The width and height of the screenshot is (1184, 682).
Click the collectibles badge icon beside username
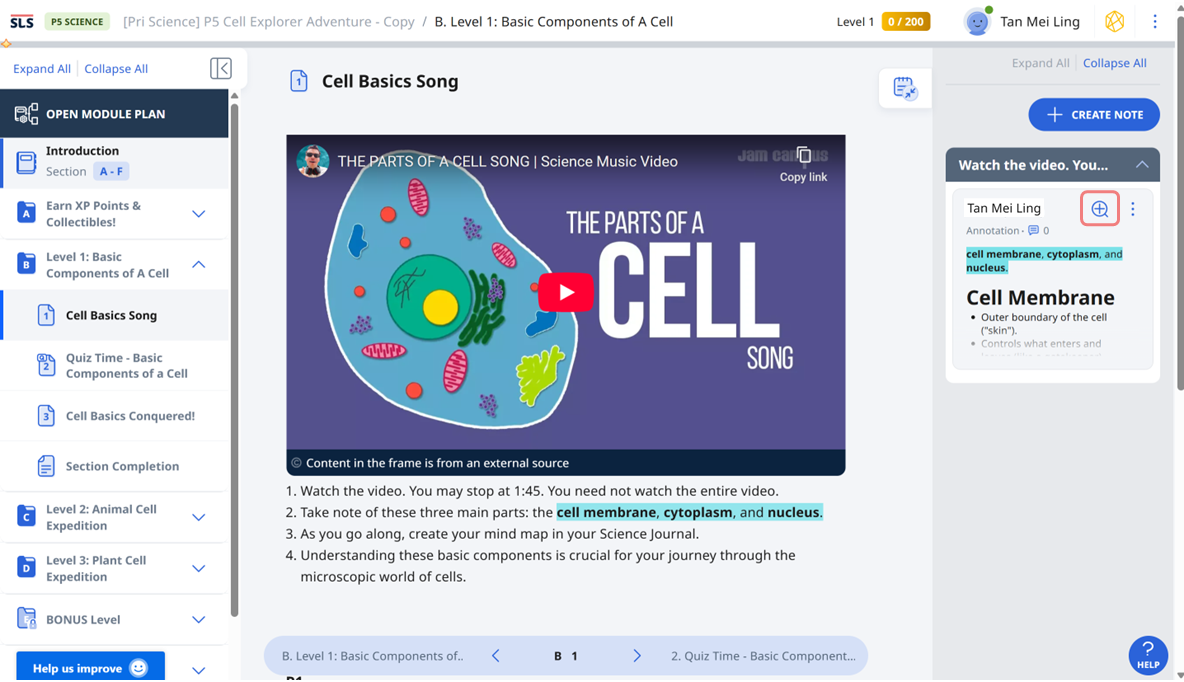(x=1114, y=22)
